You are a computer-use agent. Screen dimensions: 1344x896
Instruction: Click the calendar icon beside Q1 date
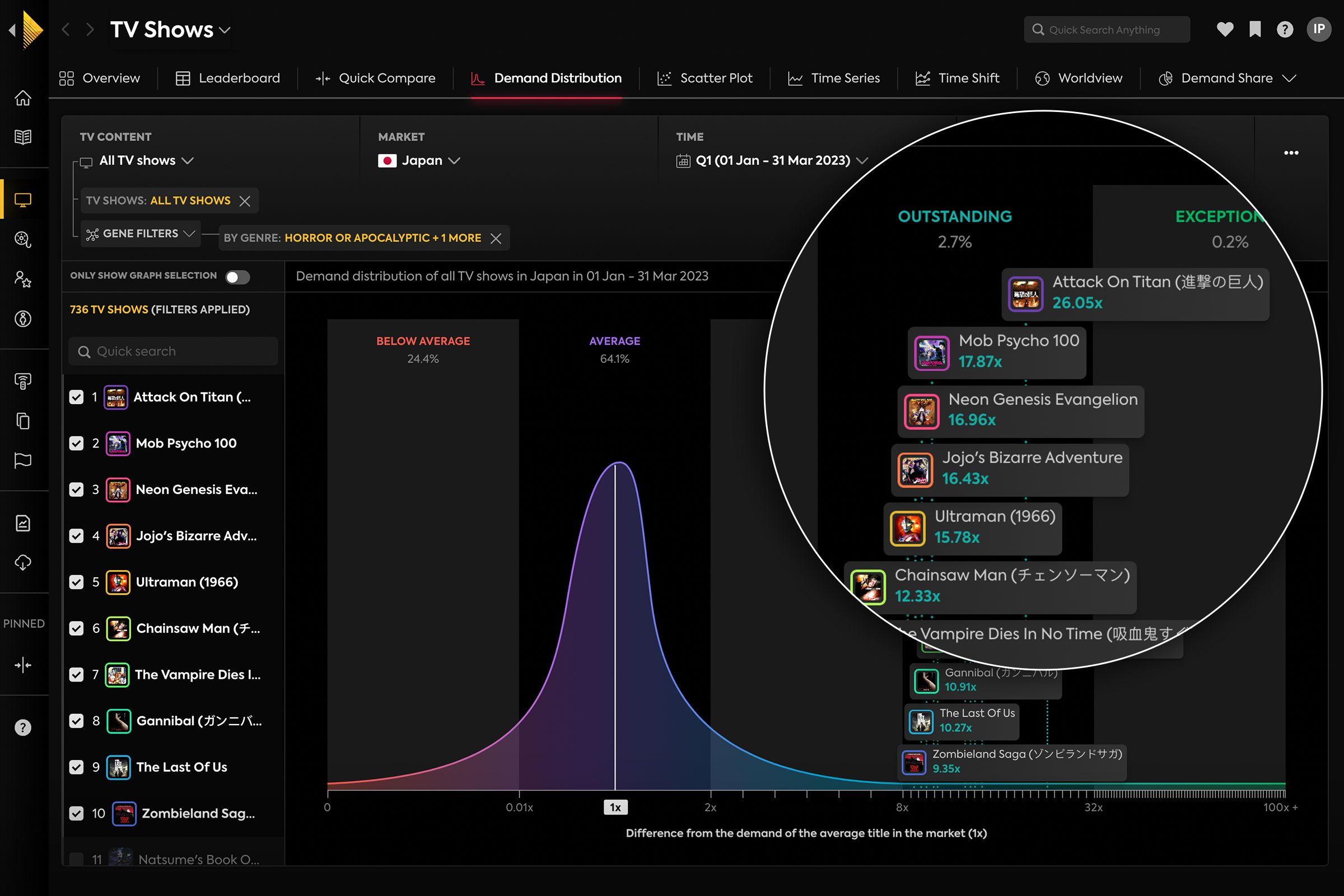point(683,161)
